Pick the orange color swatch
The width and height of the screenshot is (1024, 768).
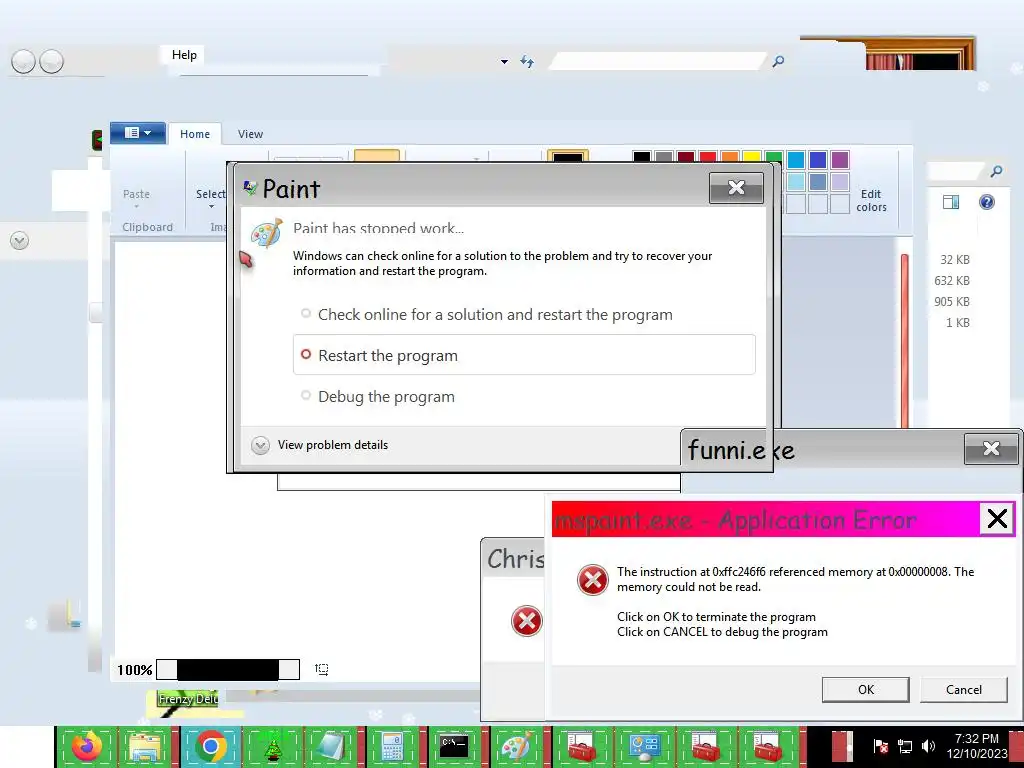point(730,157)
